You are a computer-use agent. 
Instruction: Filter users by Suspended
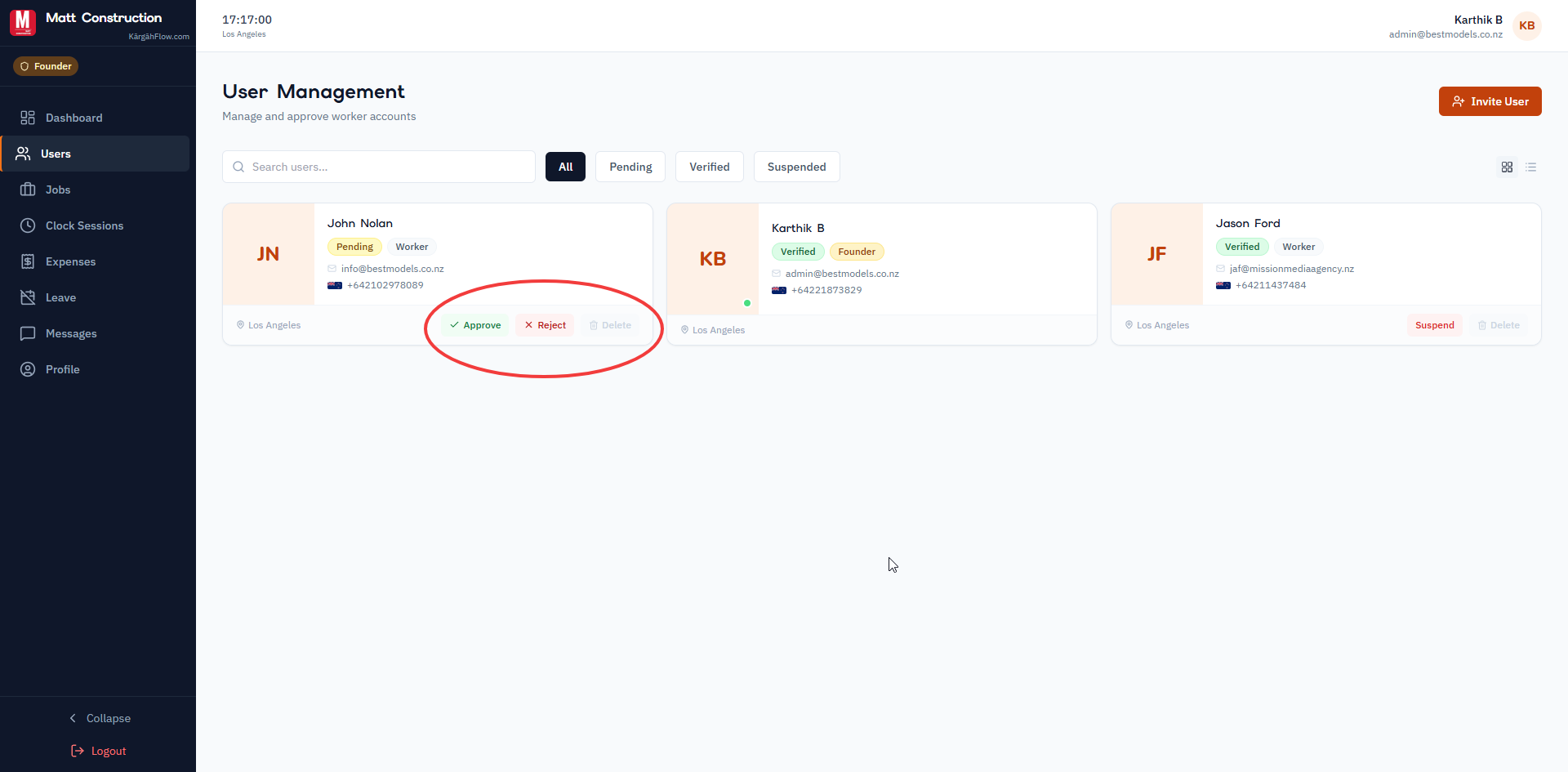pyautogui.click(x=796, y=167)
